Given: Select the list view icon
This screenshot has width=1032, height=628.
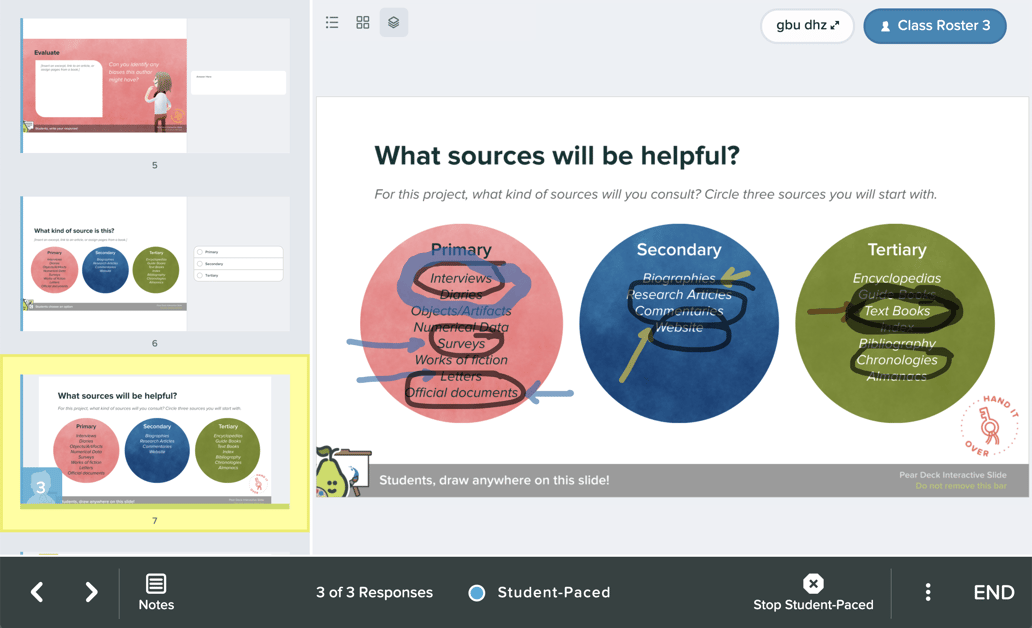Looking at the screenshot, I should tap(332, 22).
